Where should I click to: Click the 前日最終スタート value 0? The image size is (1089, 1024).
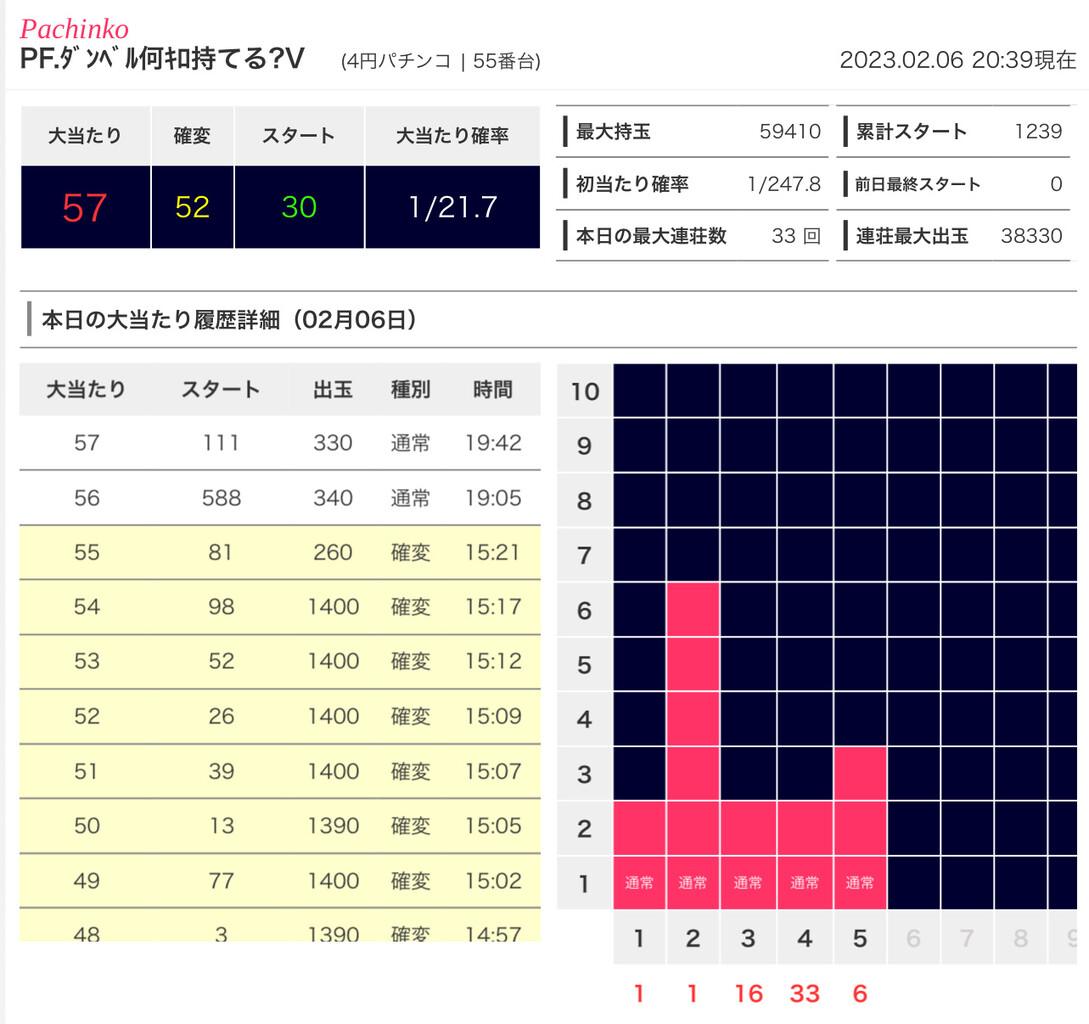[x=1056, y=184]
